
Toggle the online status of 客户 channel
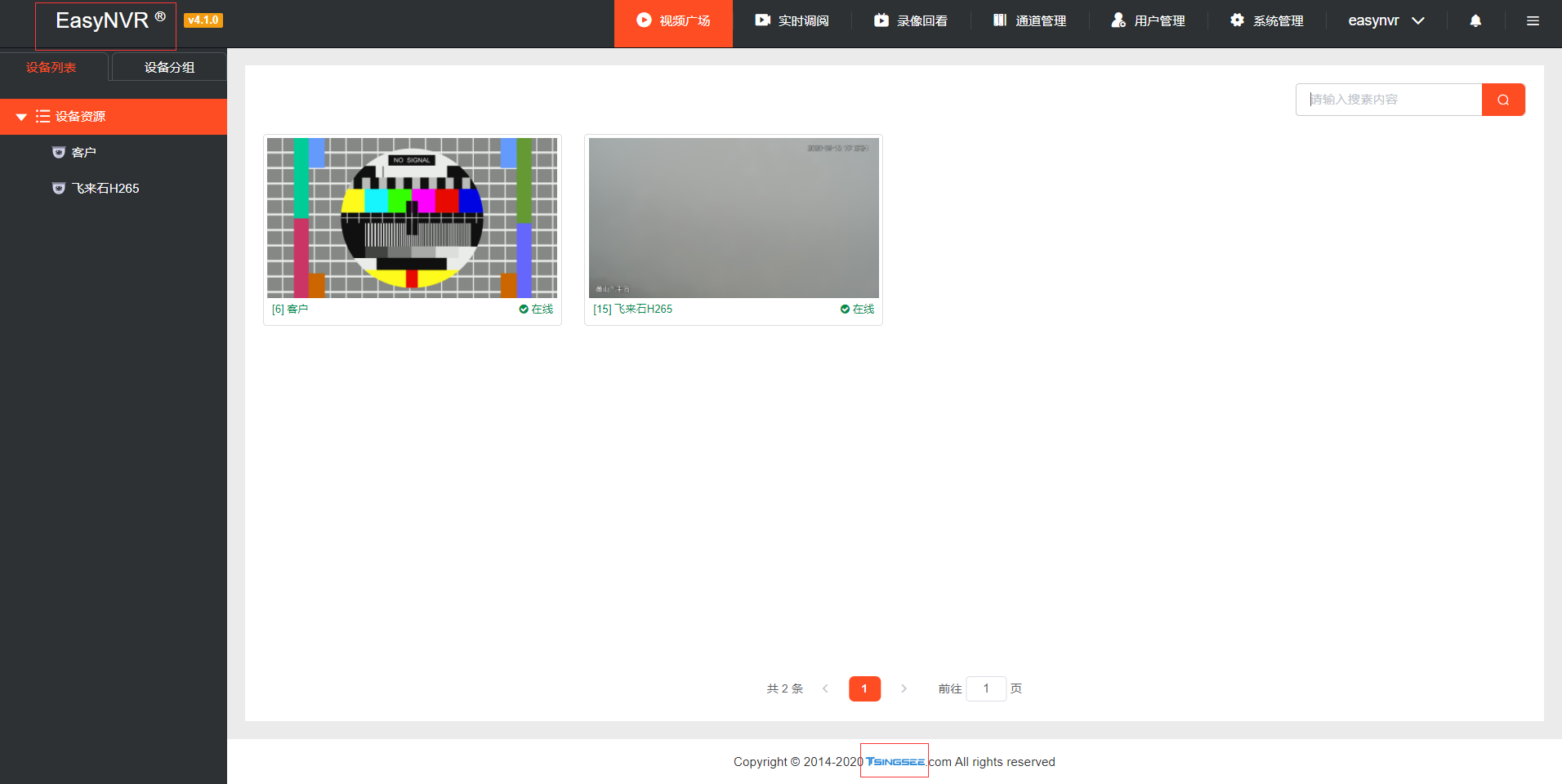tap(536, 309)
